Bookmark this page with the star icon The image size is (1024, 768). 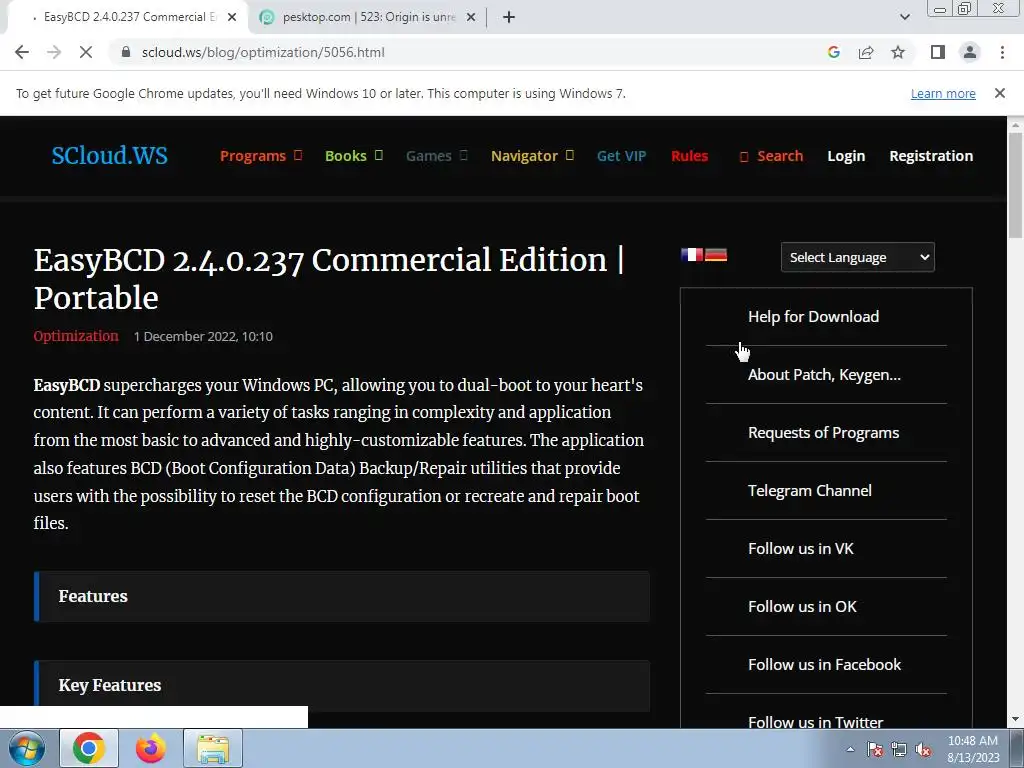click(898, 52)
